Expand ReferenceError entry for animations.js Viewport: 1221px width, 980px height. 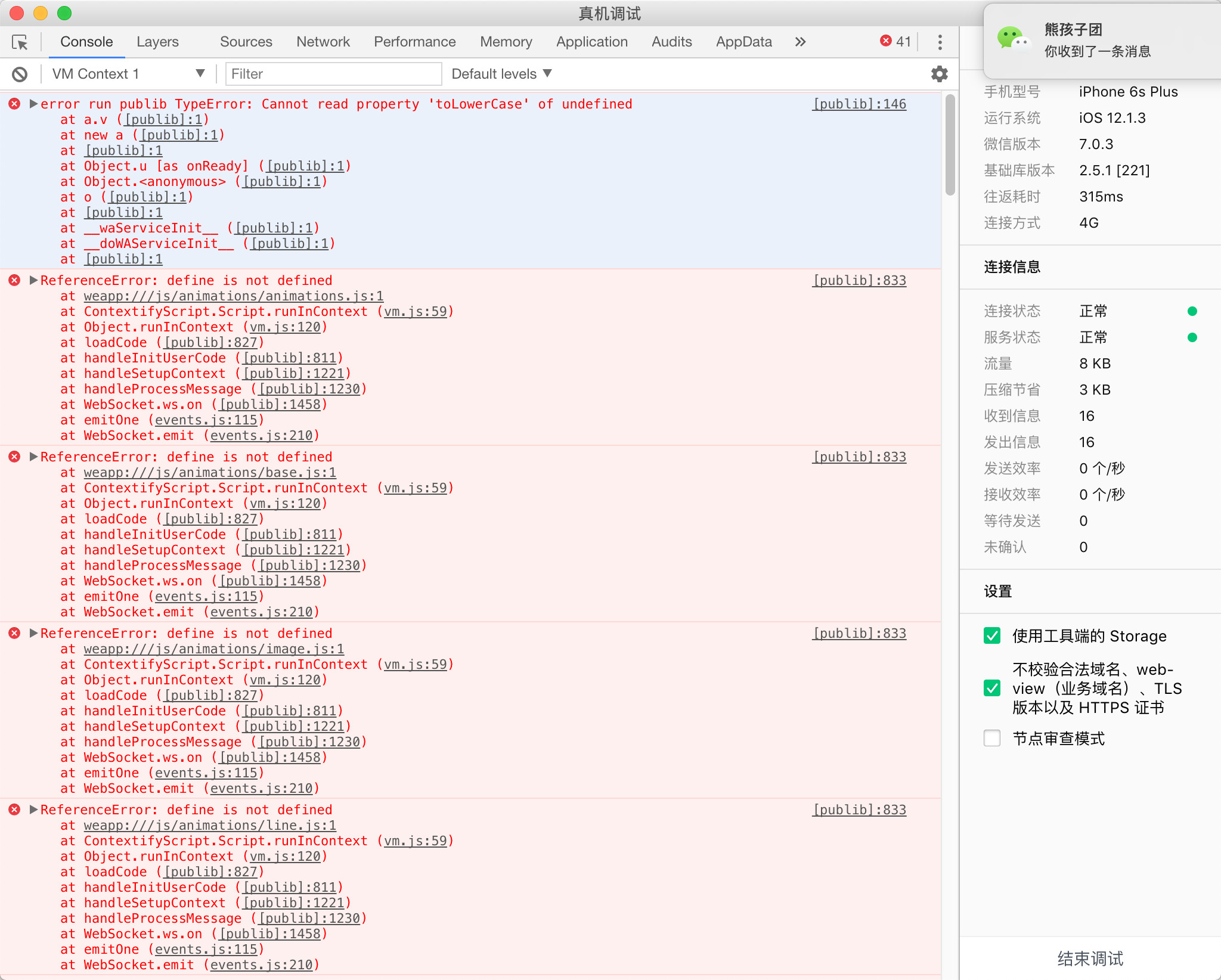click(33, 280)
